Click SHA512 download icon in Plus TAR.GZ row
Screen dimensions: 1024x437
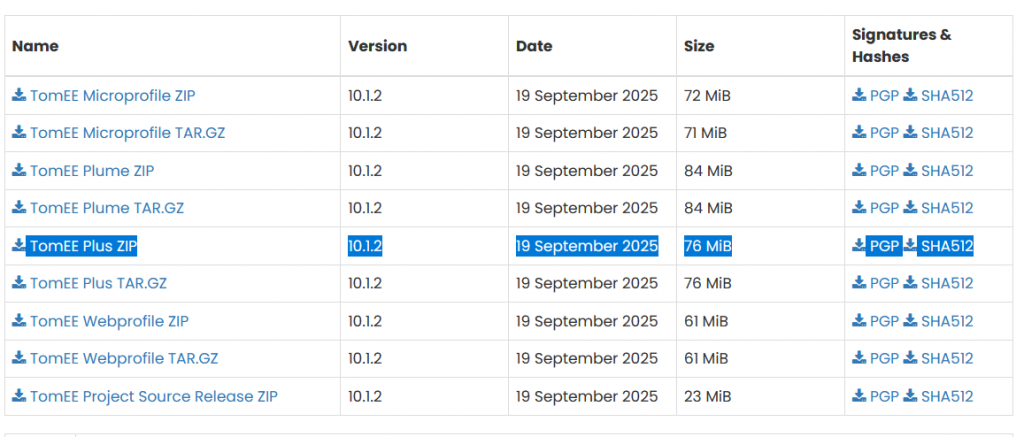tap(910, 283)
